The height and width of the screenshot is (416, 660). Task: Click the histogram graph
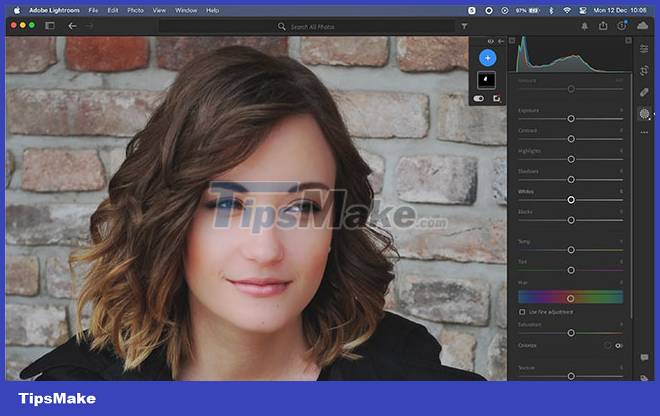click(570, 54)
